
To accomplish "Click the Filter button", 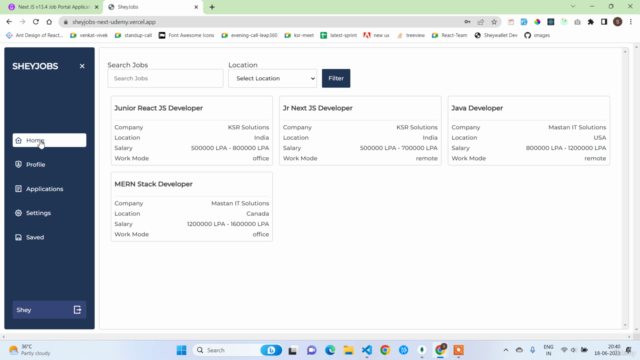I will coord(336,78).
